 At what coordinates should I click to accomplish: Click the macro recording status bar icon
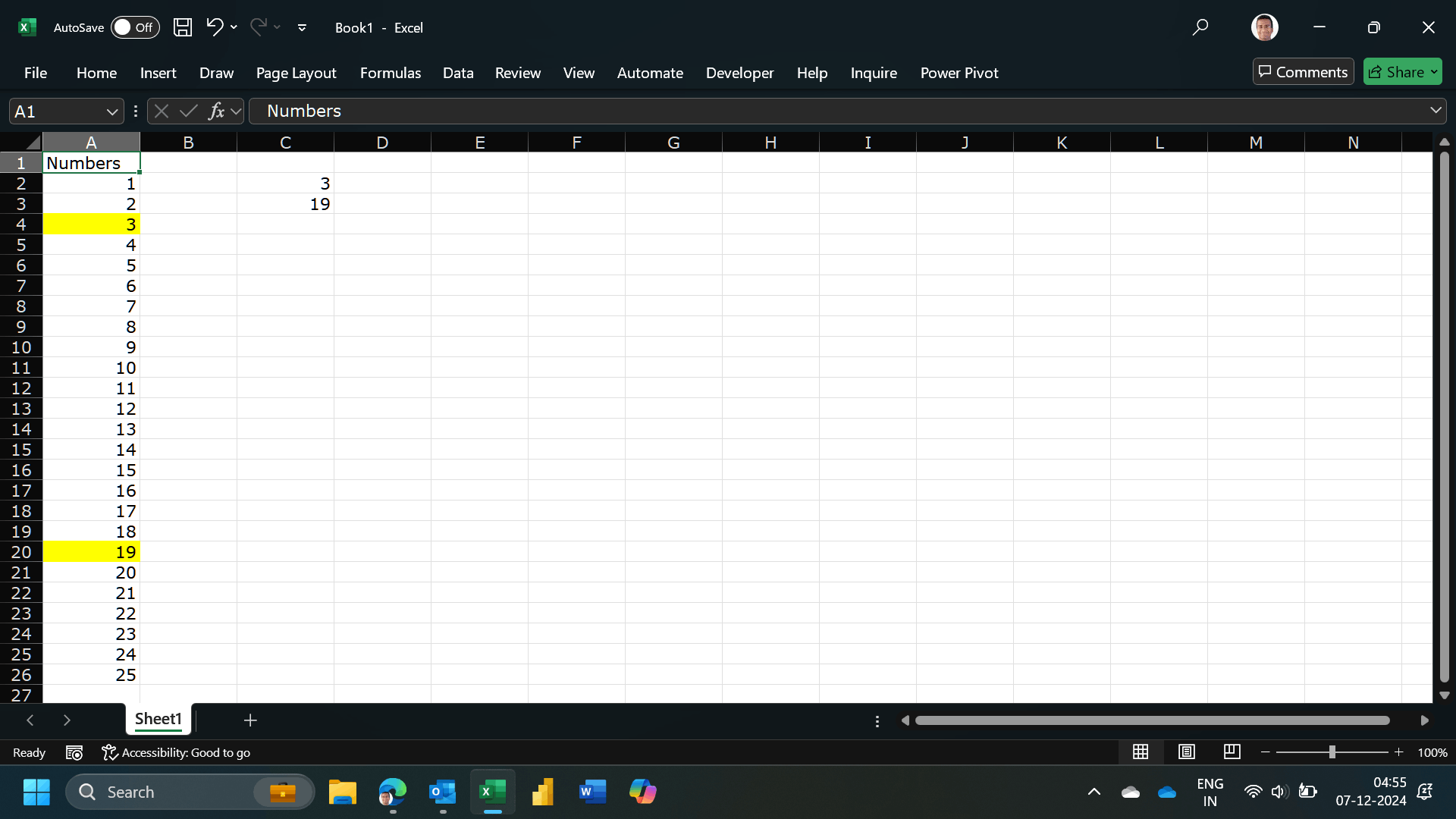pos(74,752)
